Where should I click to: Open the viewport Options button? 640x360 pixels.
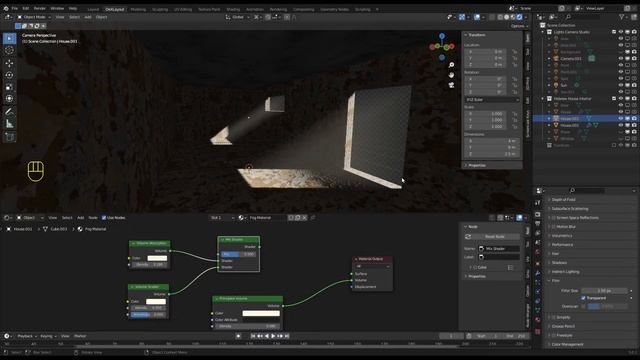pos(519,26)
